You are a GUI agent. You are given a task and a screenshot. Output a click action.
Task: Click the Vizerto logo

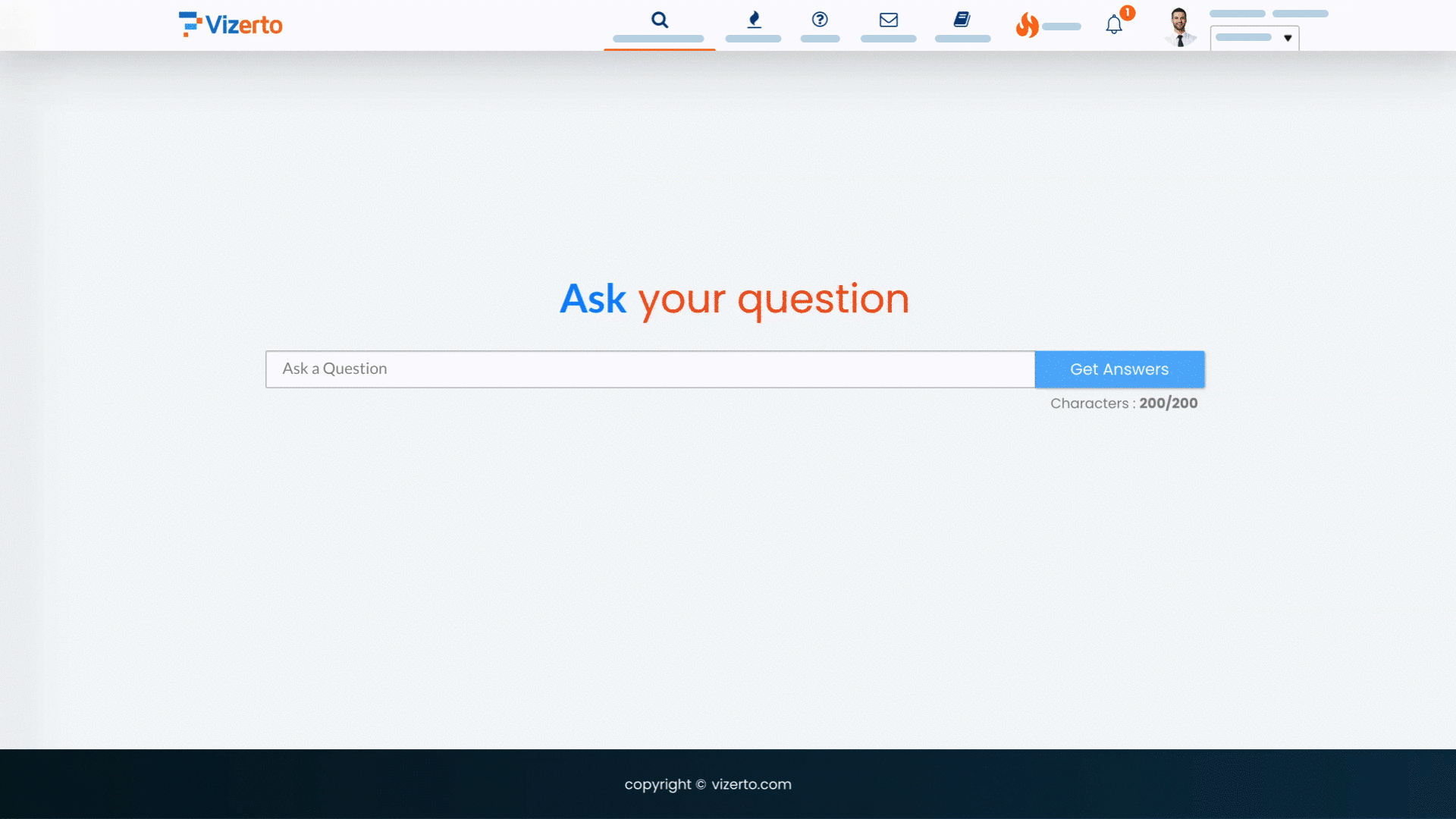[231, 24]
